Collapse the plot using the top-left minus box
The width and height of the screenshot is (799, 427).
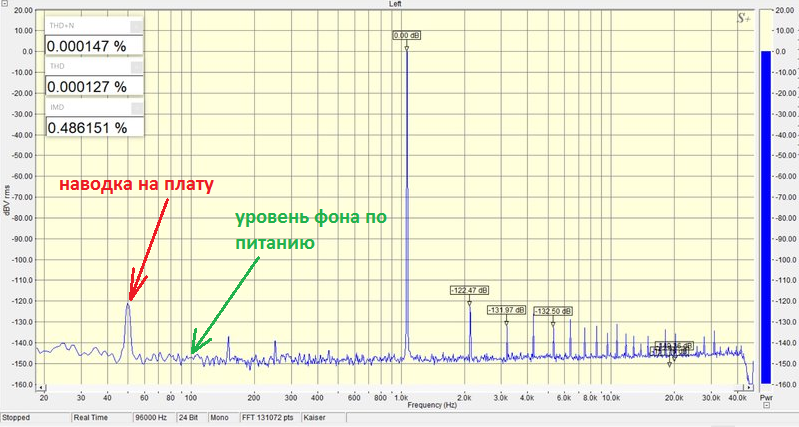pyautogui.click(x=4, y=4)
